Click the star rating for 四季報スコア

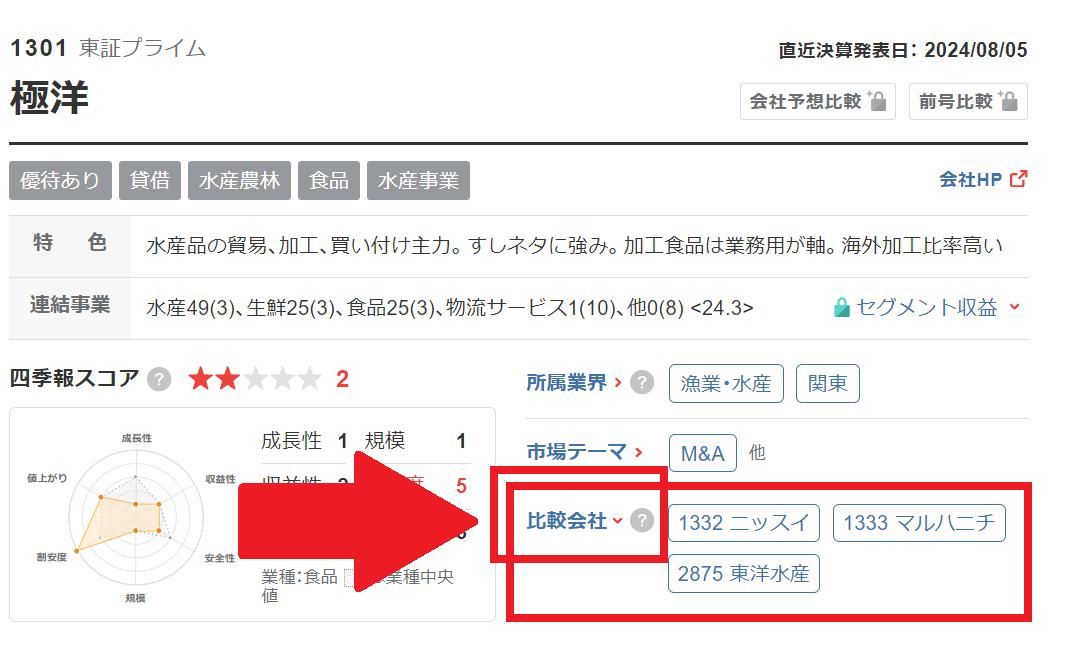255,378
